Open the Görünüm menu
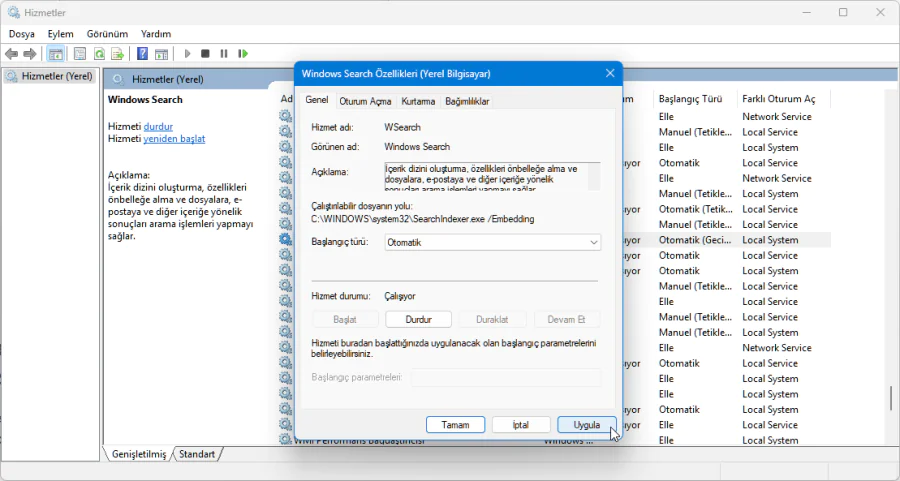The height and width of the screenshot is (481, 900). (107, 34)
